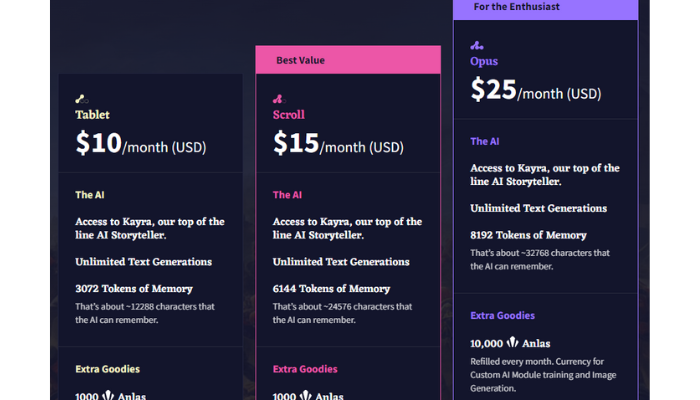This screenshot has height=400, width=700.
Task: Choose the Scroll plan title
Action: tap(289, 115)
